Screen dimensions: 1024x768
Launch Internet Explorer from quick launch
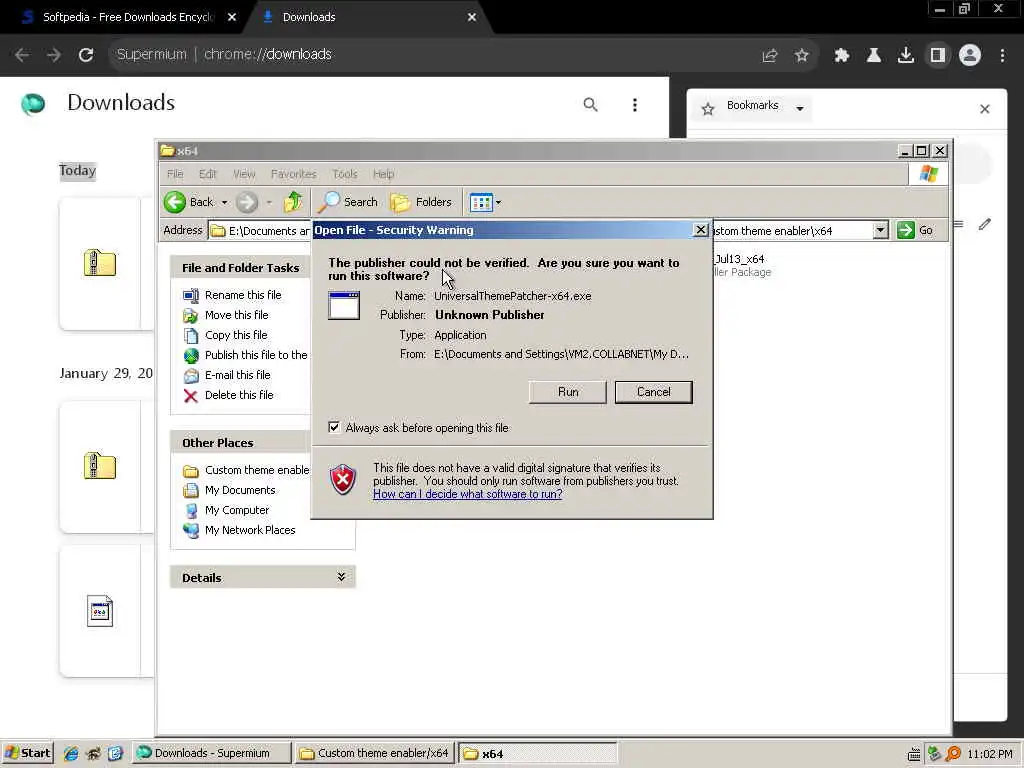click(x=71, y=754)
